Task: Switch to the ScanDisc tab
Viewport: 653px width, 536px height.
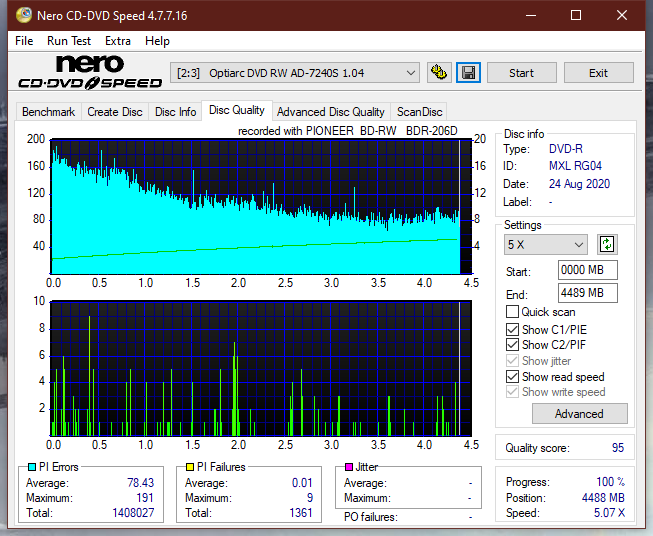Action: 419,112
